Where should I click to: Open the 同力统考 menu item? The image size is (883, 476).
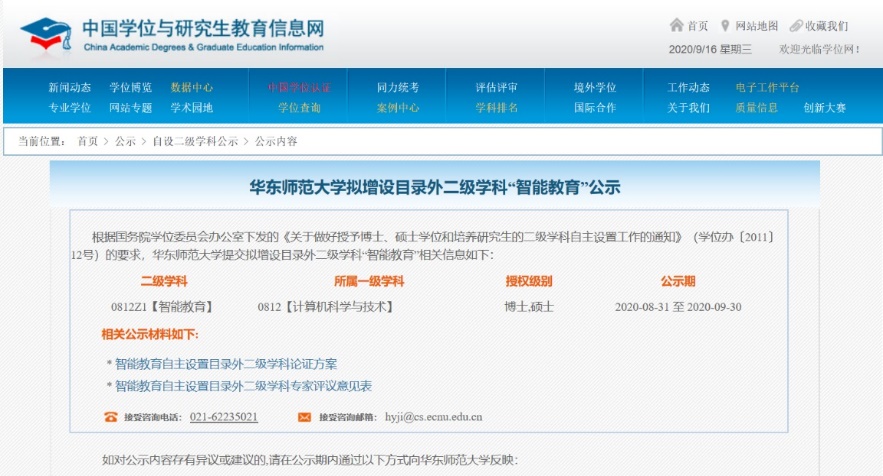398,87
